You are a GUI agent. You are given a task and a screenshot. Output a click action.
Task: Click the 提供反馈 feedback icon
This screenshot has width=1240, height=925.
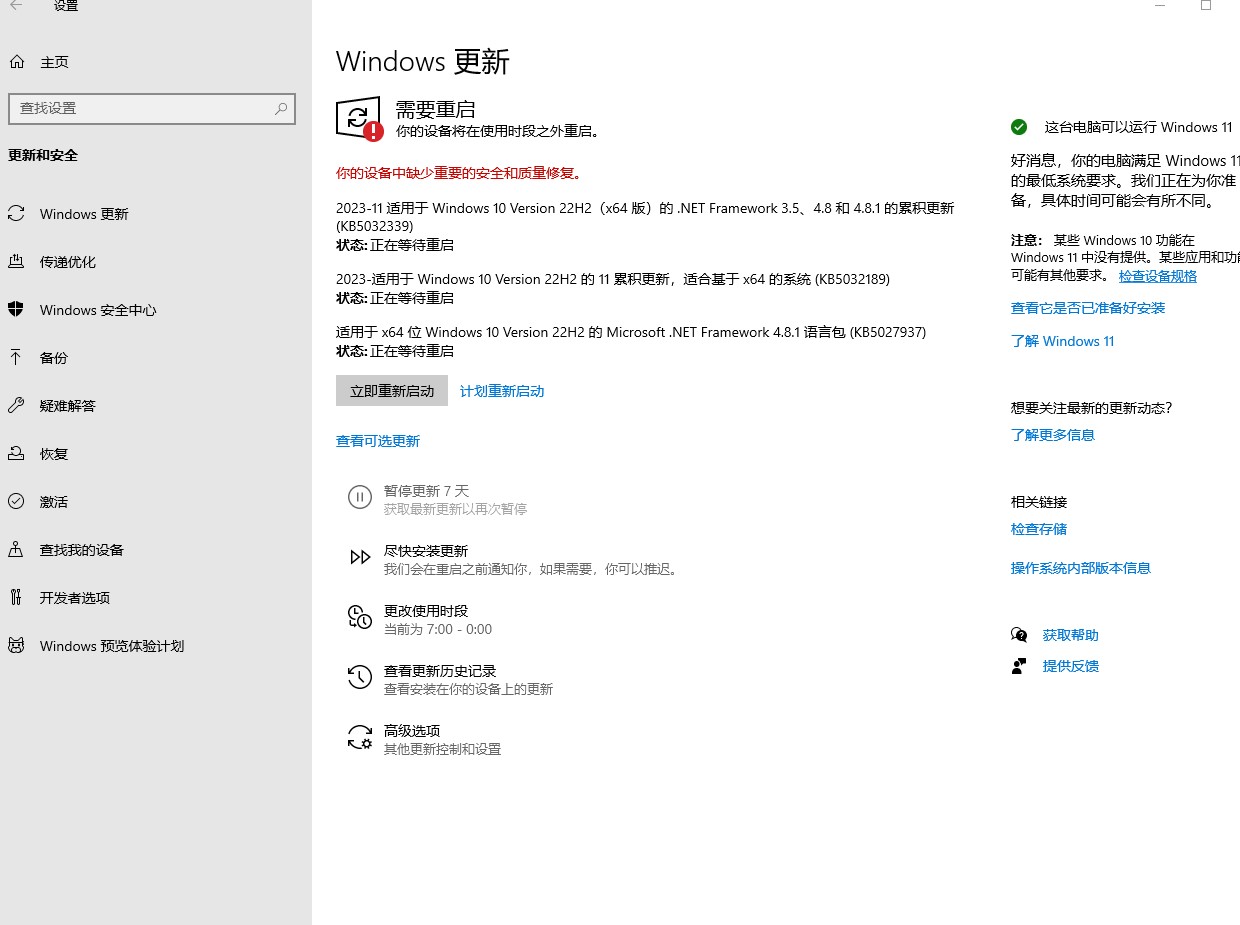1019,665
